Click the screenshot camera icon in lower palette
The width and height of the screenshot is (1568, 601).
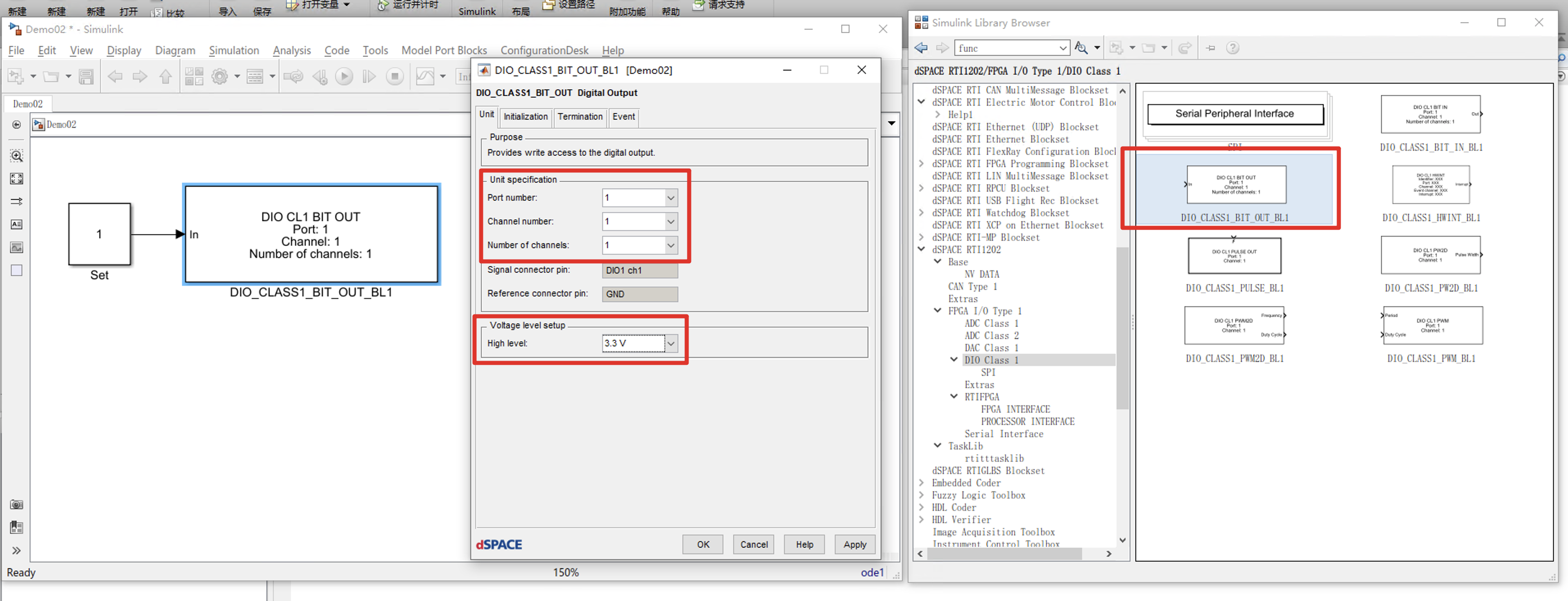tap(16, 504)
